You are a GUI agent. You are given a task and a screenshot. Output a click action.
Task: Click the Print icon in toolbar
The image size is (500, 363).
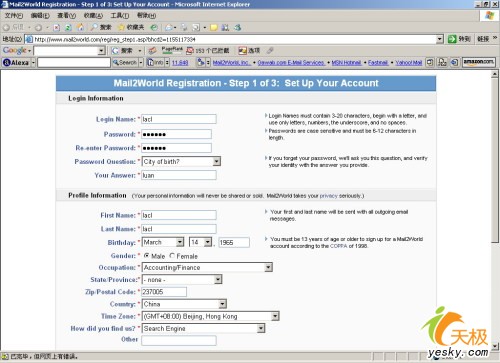[184, 27]
